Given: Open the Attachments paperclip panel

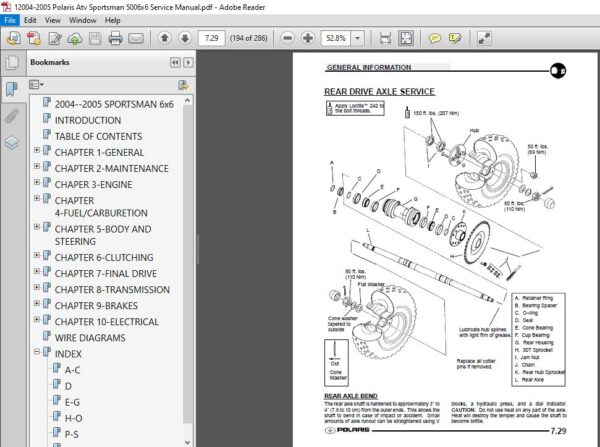Looking at the screenshot, I should 12,116.
